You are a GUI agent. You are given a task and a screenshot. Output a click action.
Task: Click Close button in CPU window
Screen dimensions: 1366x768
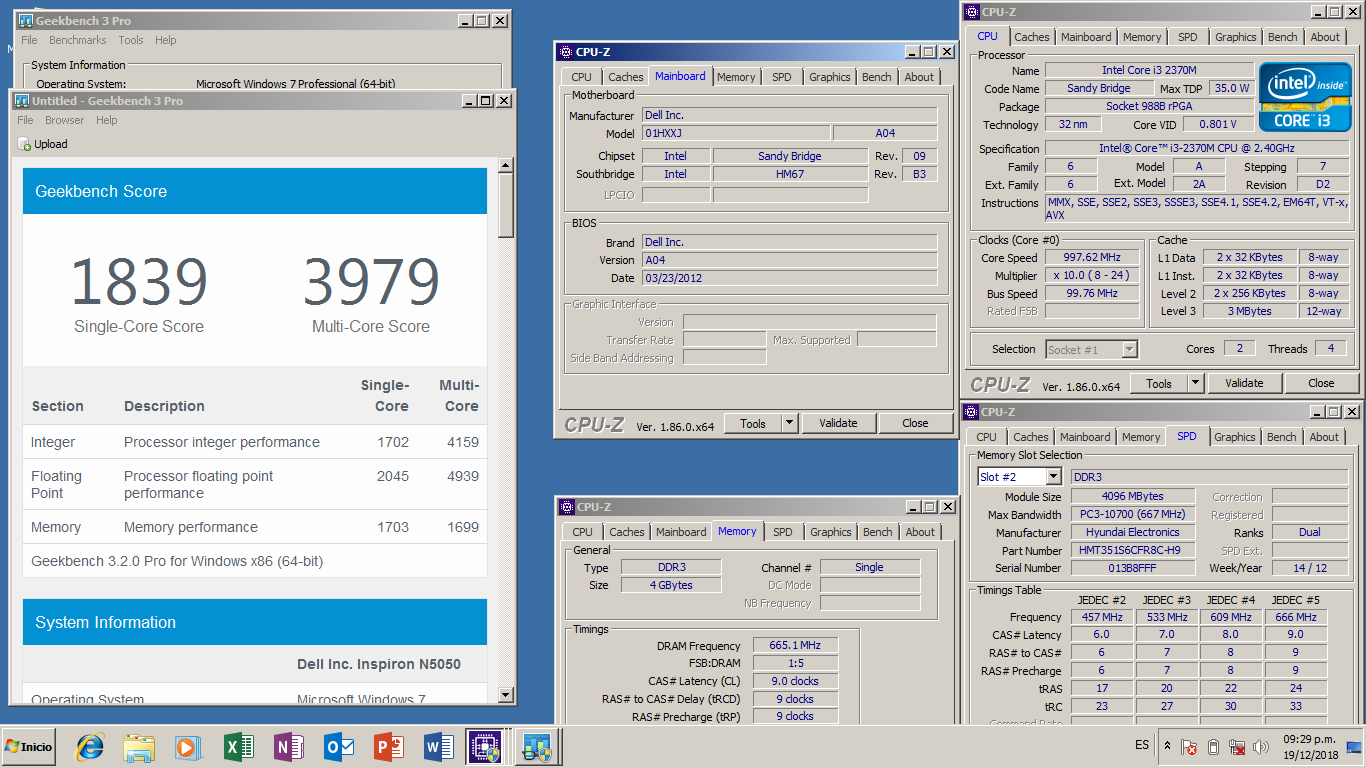[x=1321, y=383]
